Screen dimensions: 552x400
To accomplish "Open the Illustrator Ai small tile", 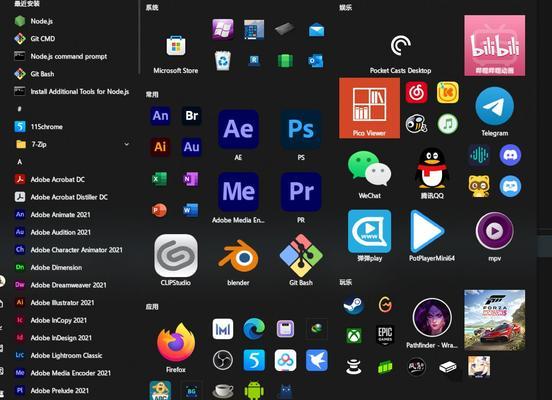I will (160, 146).
